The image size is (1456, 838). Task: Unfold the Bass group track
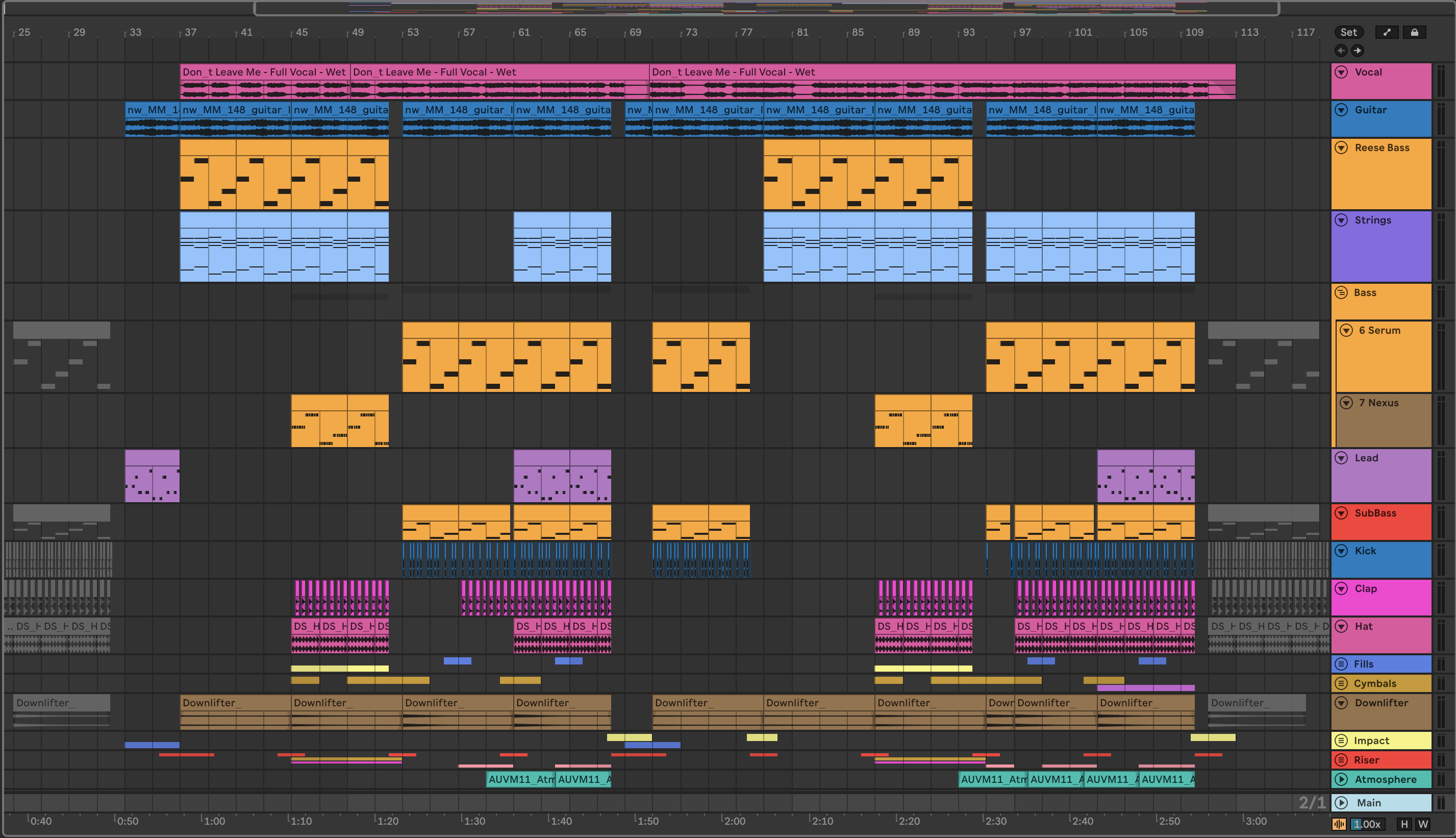tap(1341, 292)
